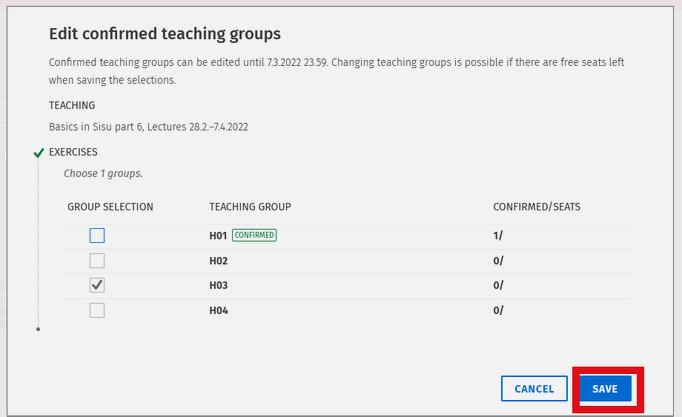
Task: Tick the H01 group selection checkbox
Action: coord(97,236)
